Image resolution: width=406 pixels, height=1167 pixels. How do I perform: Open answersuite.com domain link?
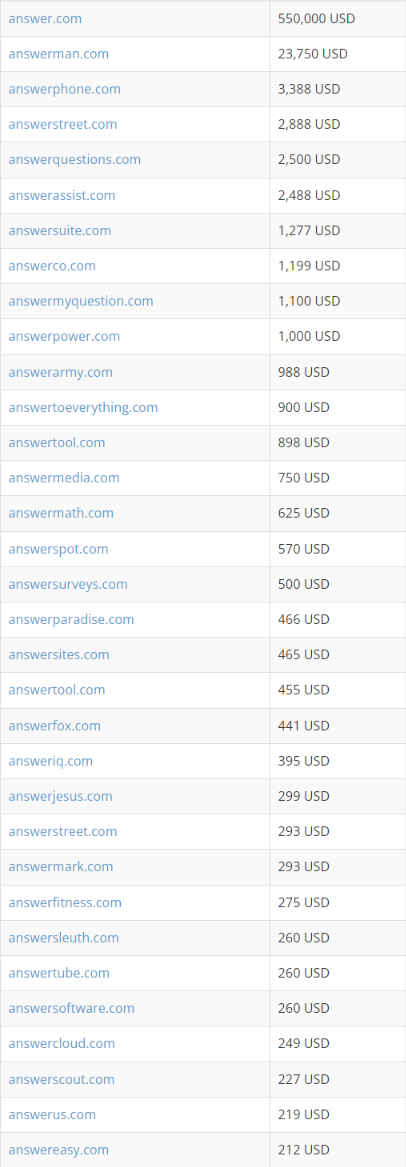pyautogui.click(x=59, y=231)
